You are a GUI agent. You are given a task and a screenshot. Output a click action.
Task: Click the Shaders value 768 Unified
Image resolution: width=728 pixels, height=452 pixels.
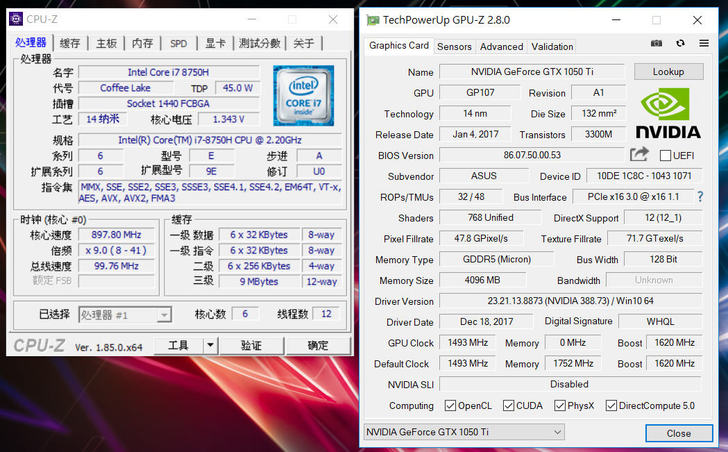tap(490, 218)
